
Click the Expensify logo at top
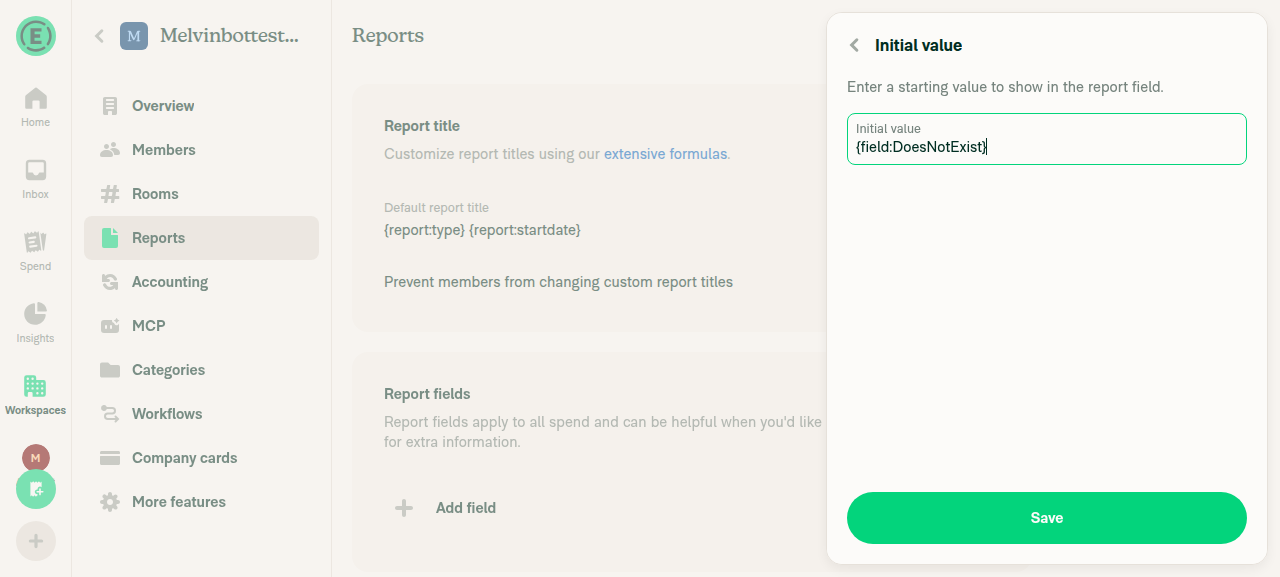pyautogui.click(x=36, y=36)
